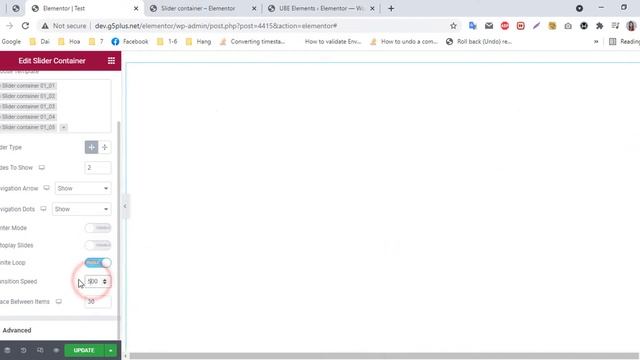Screen dimensions: 640x360
Task: Bookmark this page with the star icon
Action: point(453,26)
